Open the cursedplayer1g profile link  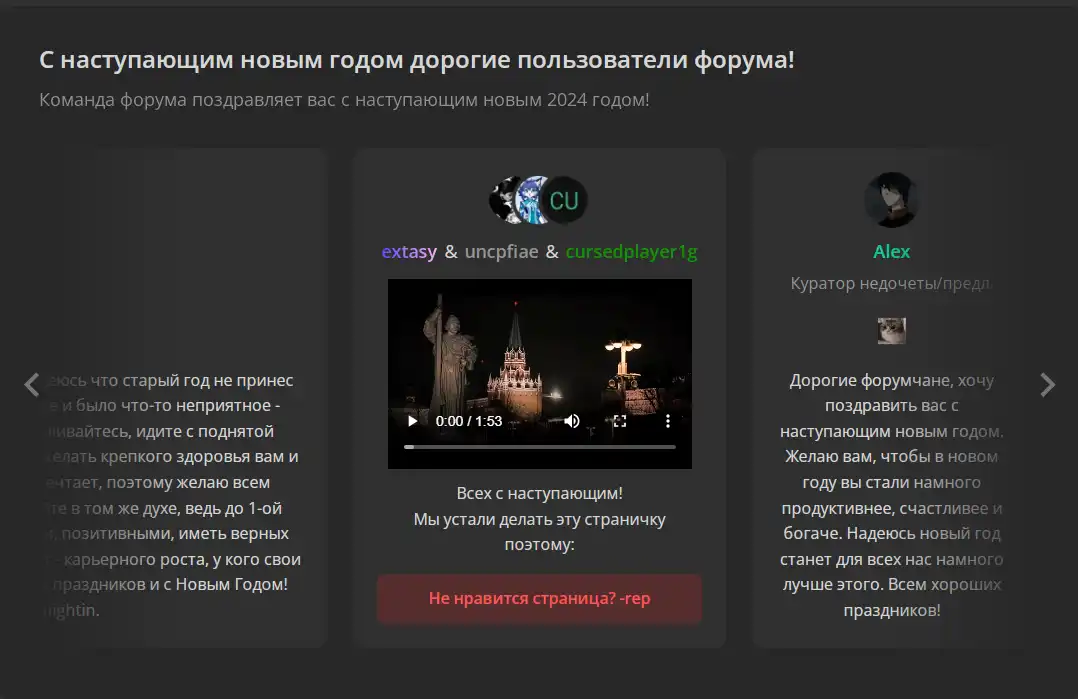[631, 252]
